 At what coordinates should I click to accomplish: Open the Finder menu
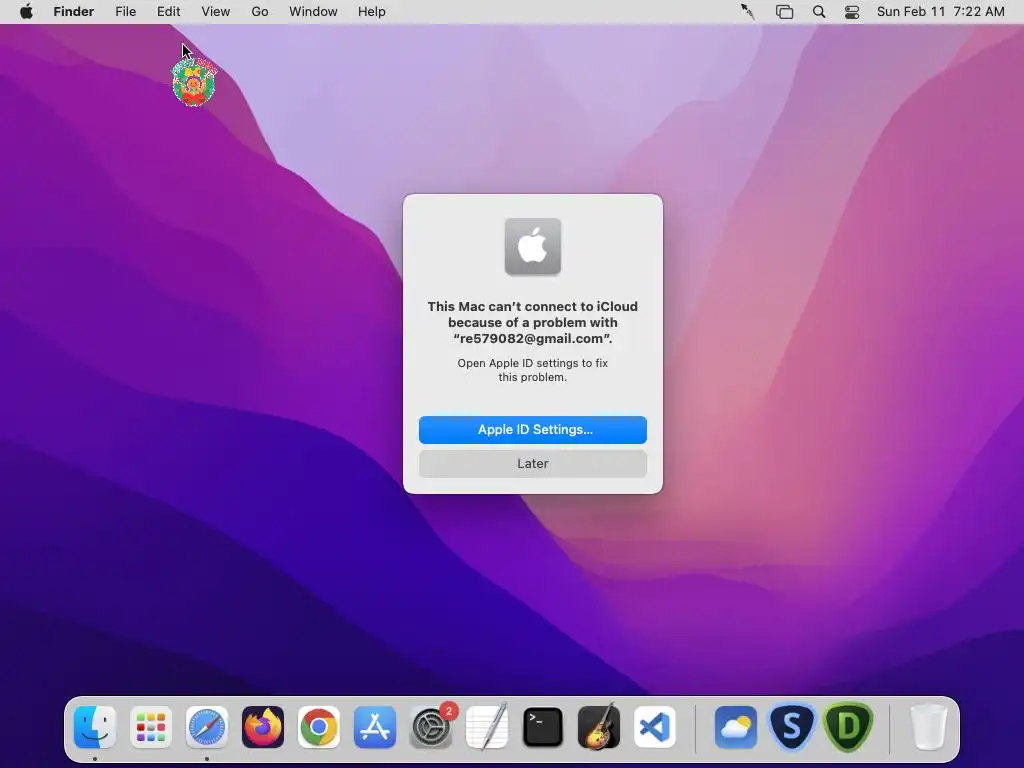point(74,12)
